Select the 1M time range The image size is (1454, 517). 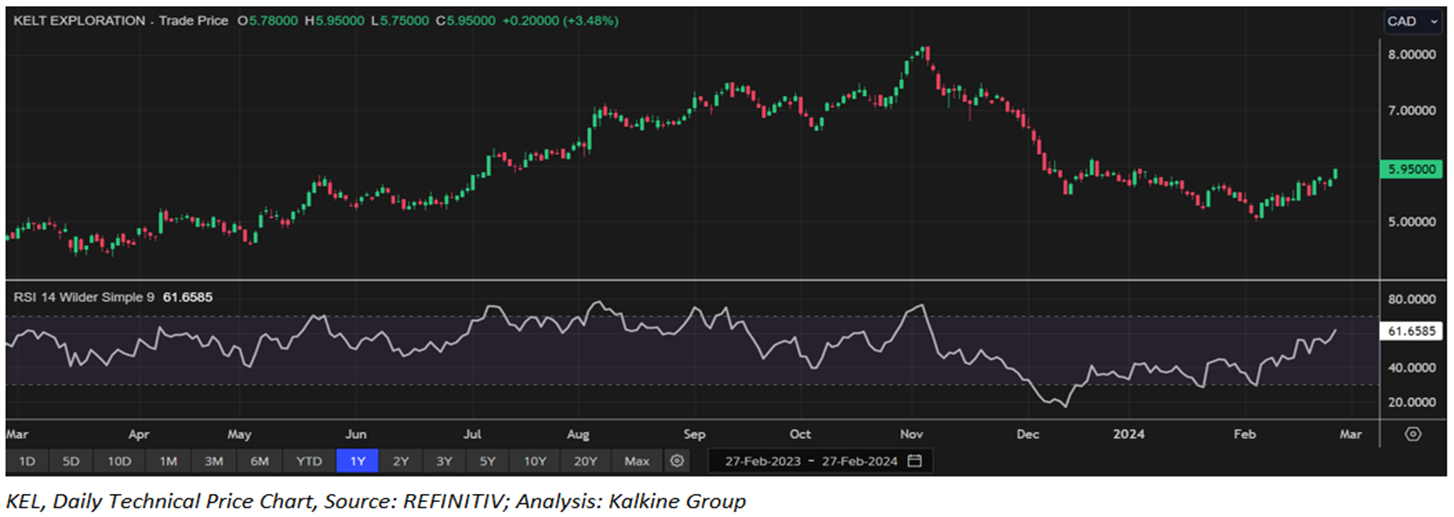point(167,461)
